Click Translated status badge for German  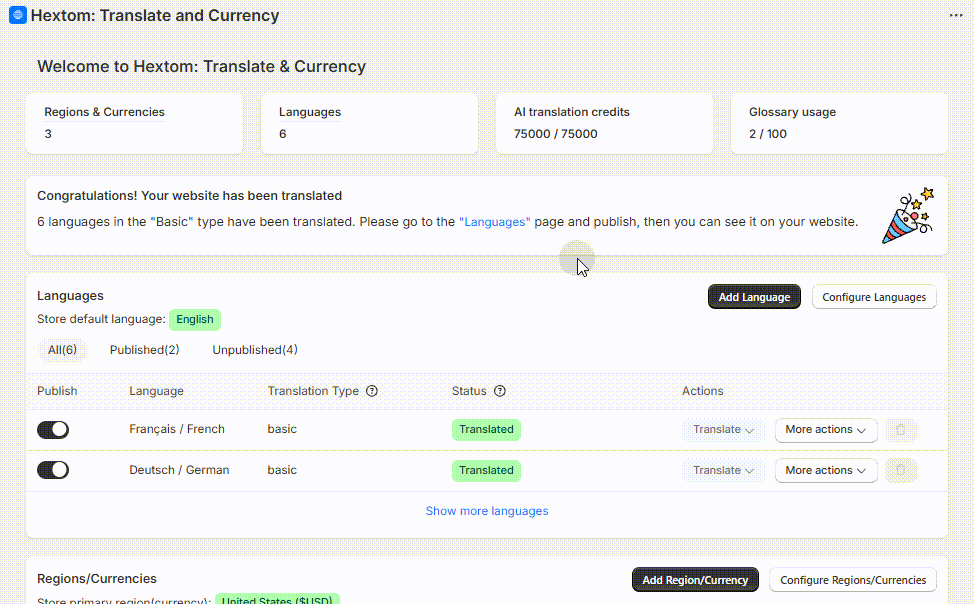click(x=486, y=470)
